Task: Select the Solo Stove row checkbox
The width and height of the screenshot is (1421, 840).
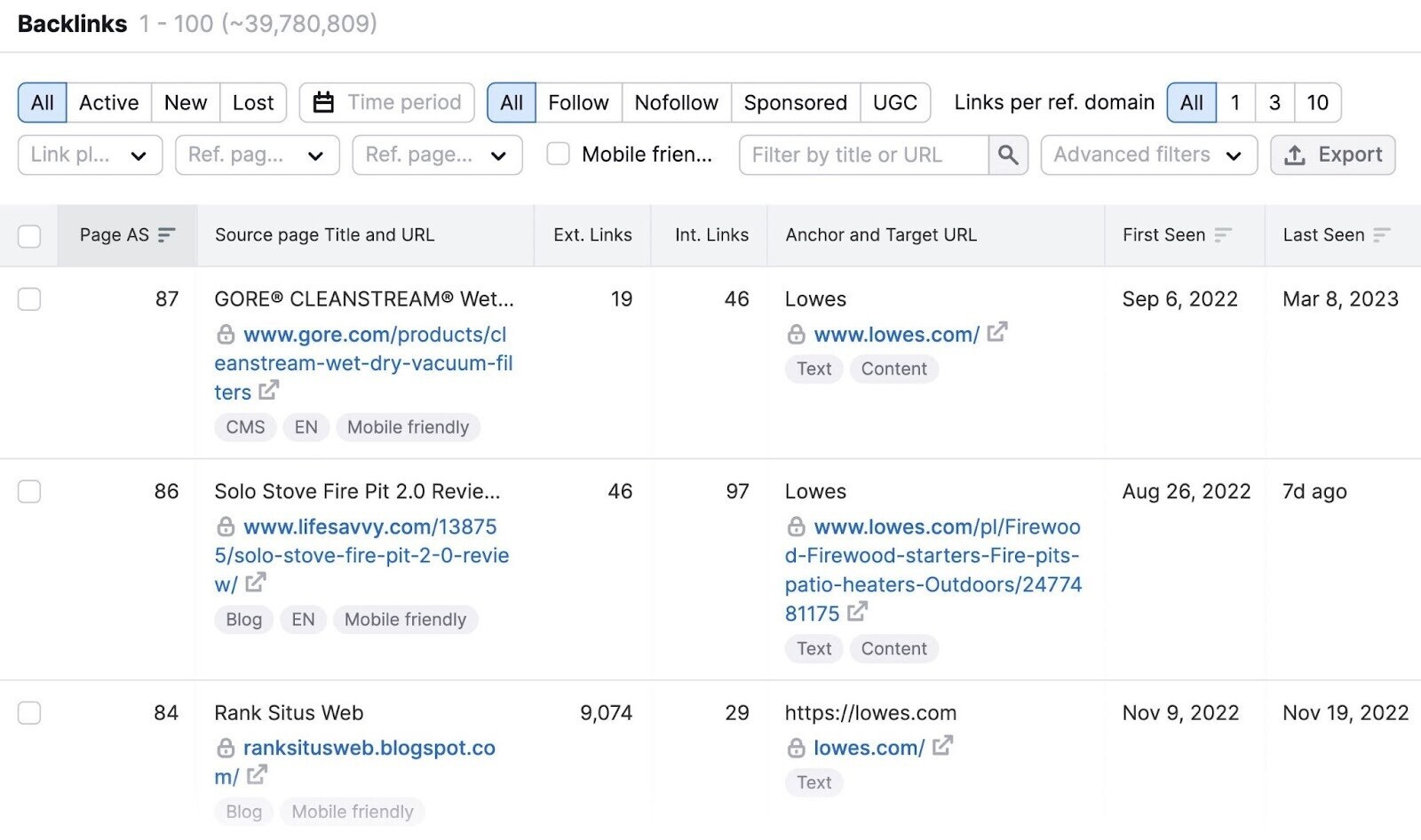Action: (29, 491)
